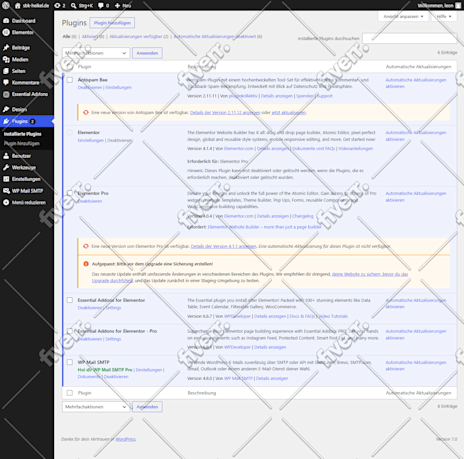Open the WordPress logo menu
464x459 pixels.
point(6,5)
